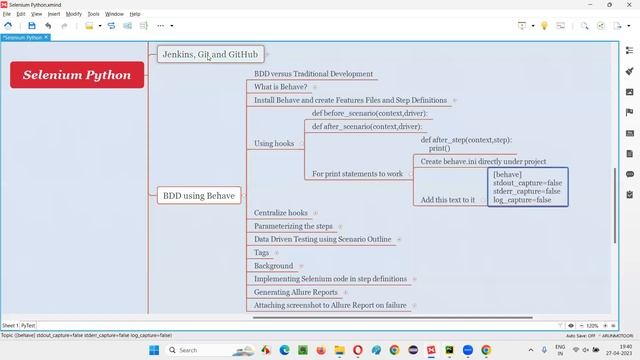Expand the Parameterizing the steps topic
The height and width of the screenshot is (360, 640).
[340, 226]
